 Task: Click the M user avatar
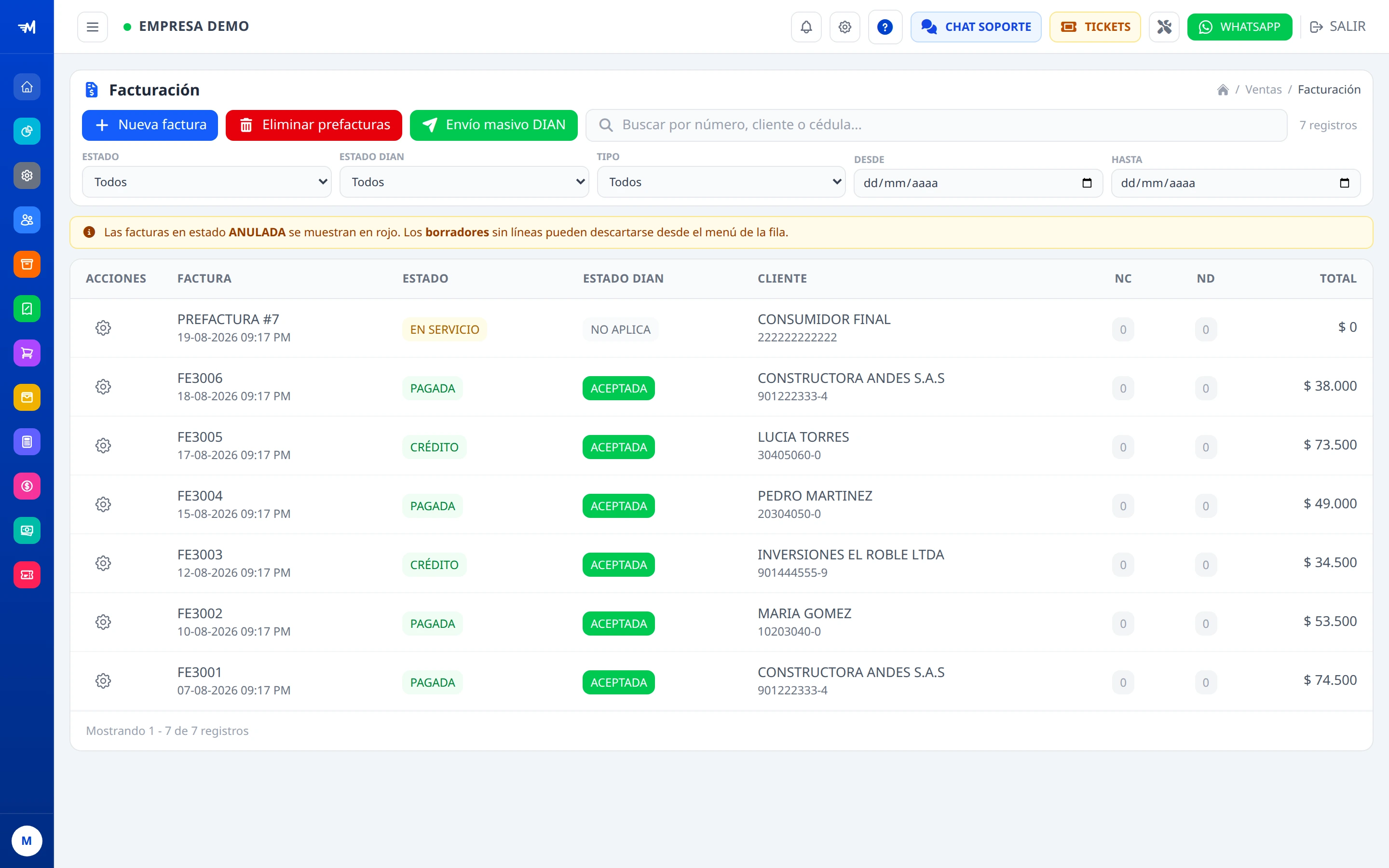pyautogui.click(x=27, y=841)
